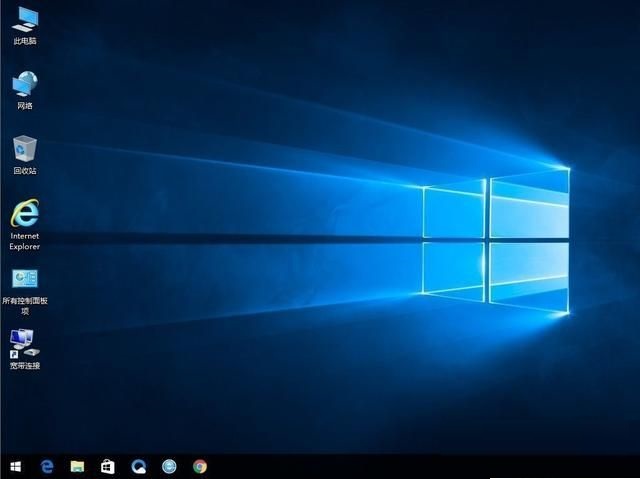Click the blue Q cloud taskbar icon
This screenshot has height=479, width=640.
[x=139, y=466]
